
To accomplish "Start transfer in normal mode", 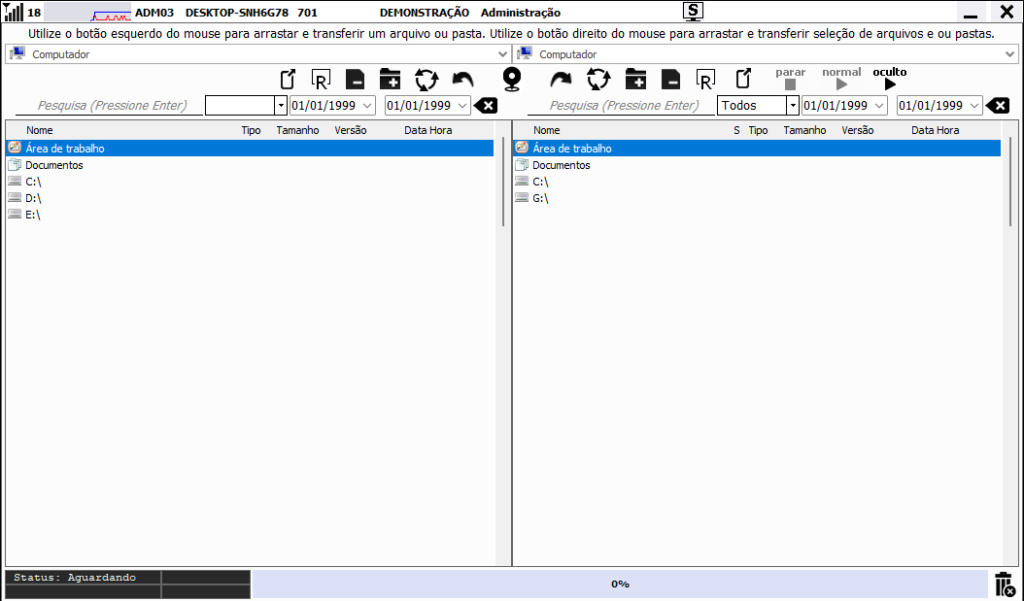I will click(841, 78).
